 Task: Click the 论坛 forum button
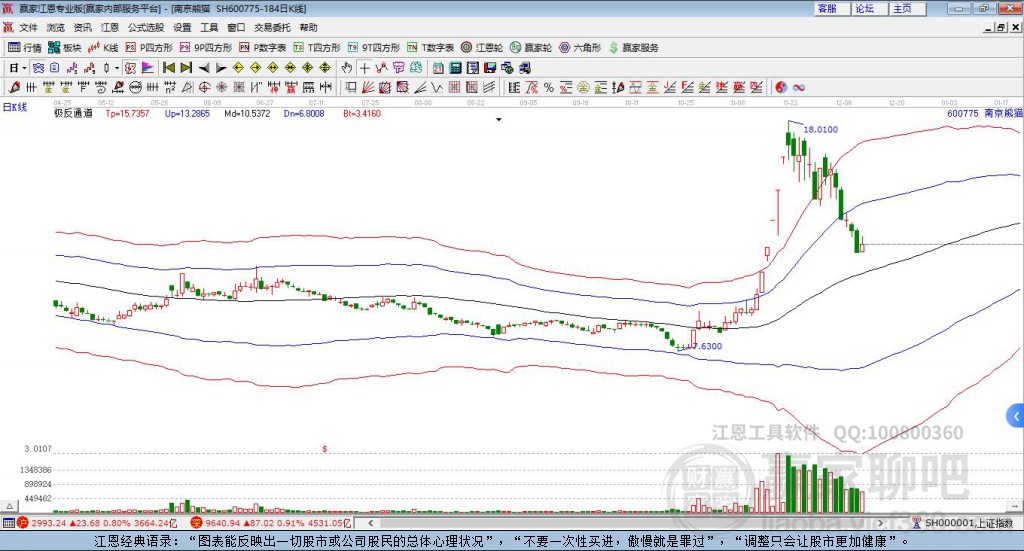[869, 8]
